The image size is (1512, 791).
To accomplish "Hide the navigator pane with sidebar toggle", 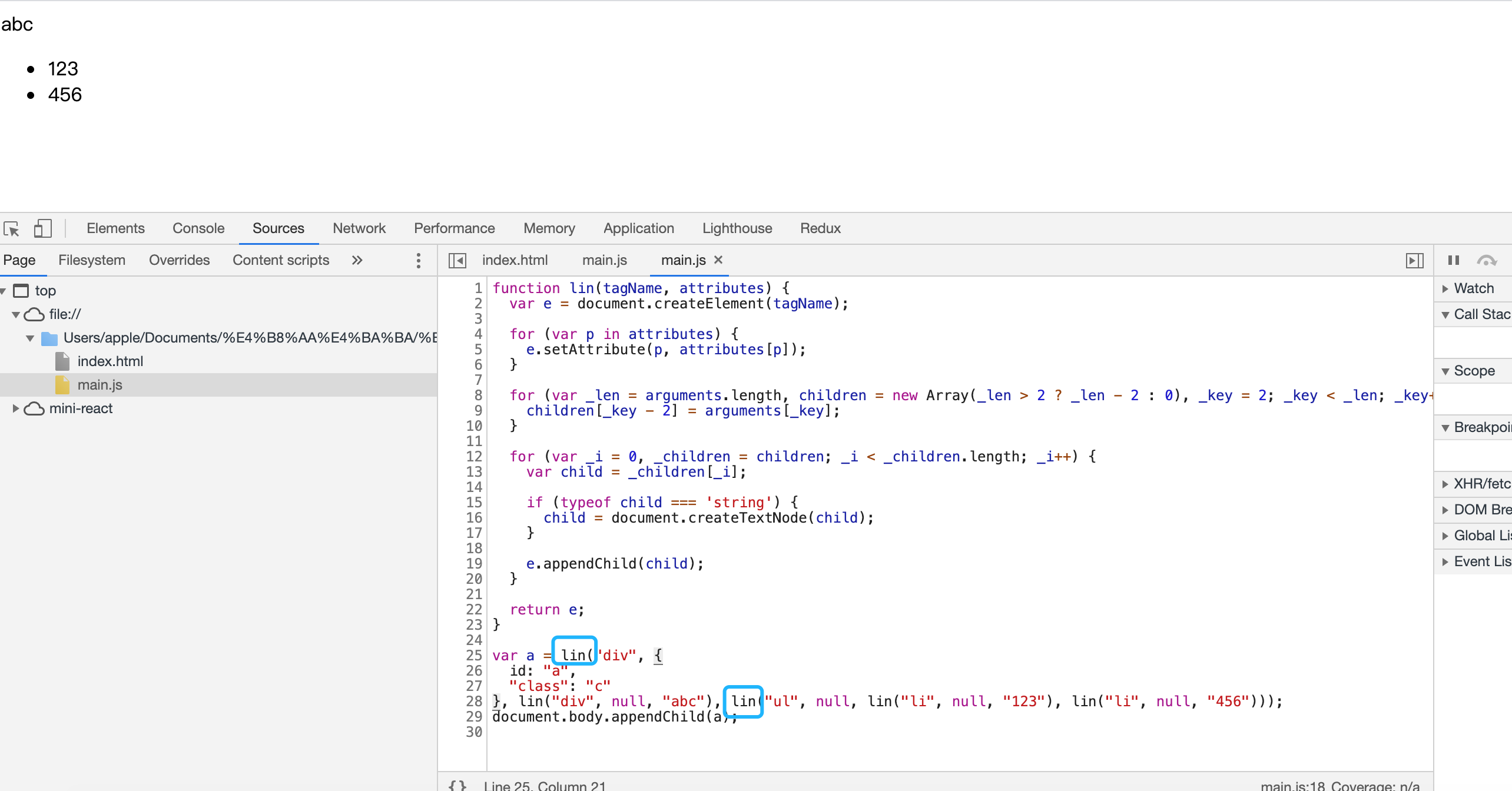I will tap(457, 260).
